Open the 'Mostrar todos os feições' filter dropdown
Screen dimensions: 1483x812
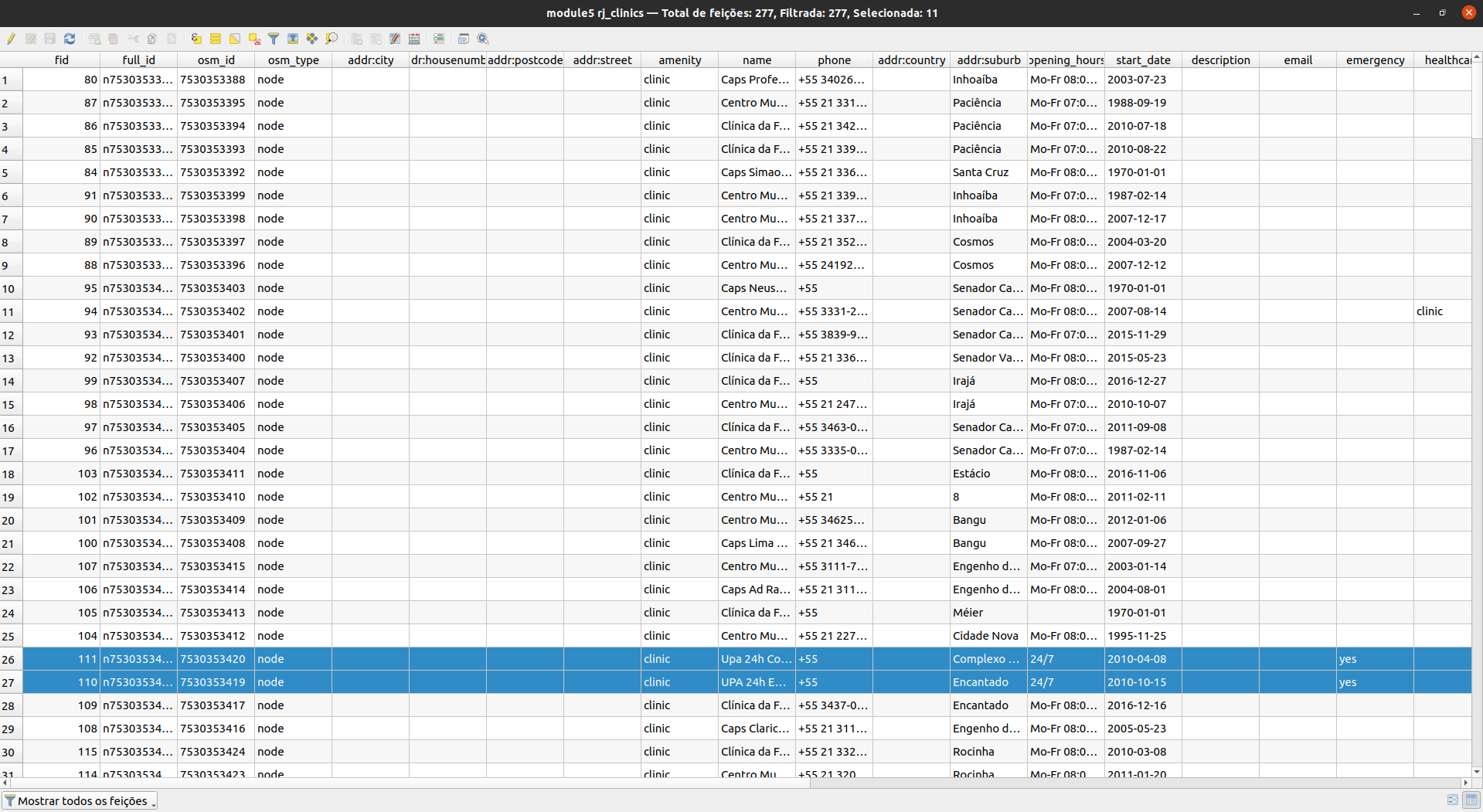click(80, 800)
